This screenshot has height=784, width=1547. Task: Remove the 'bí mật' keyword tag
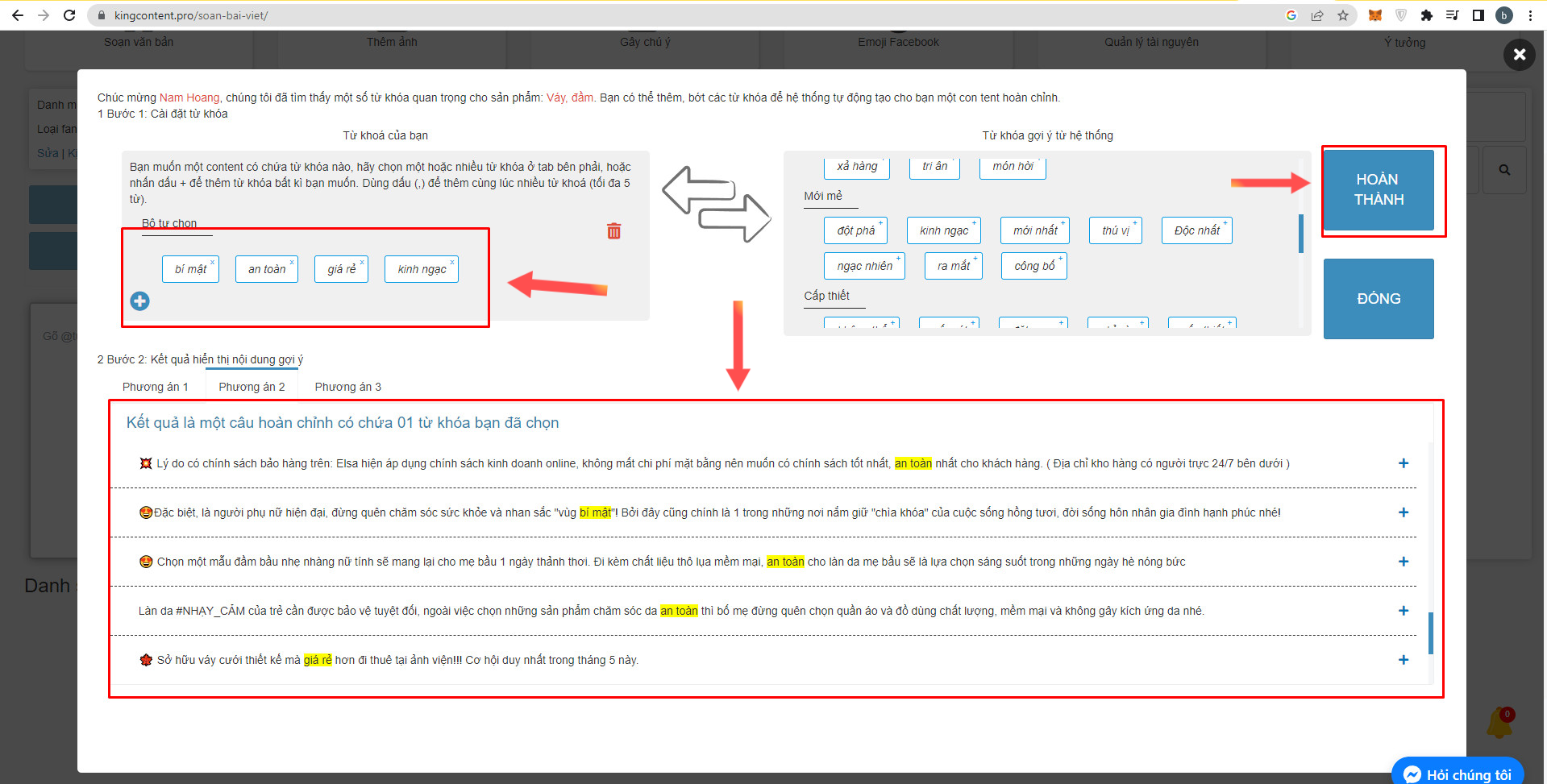pyautogui.click(x=213, y=262)
